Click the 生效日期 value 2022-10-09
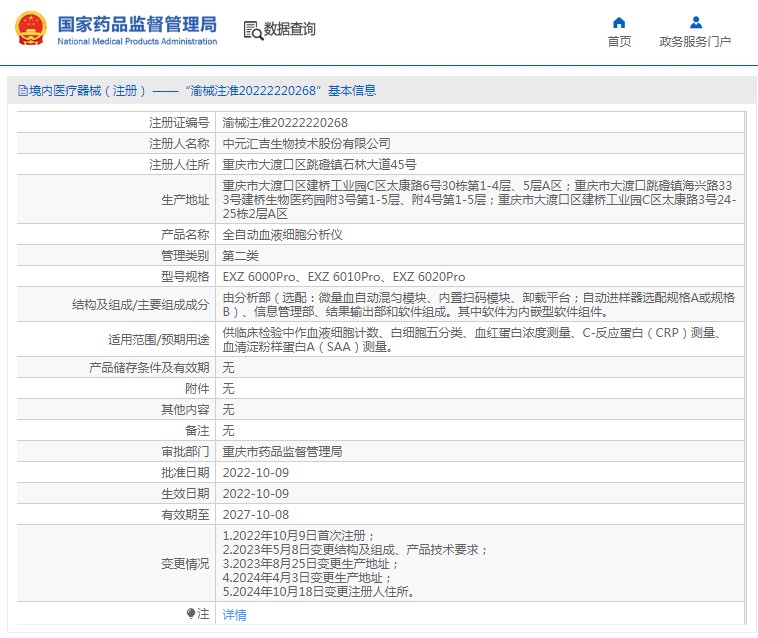The image size is (758, 638). point(256,494)
